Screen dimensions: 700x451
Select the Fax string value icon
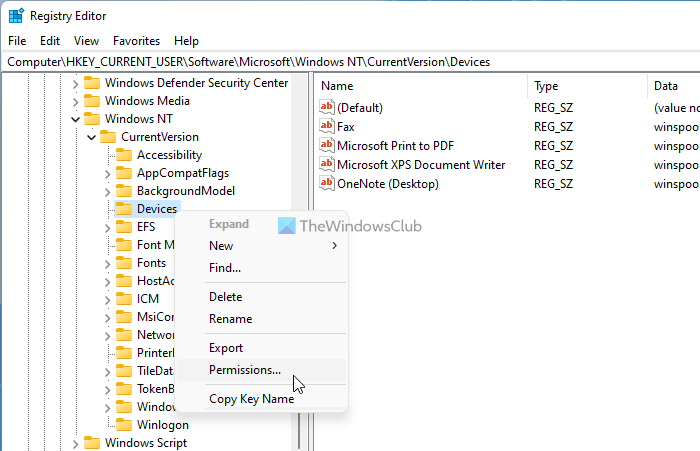(327, 127)
